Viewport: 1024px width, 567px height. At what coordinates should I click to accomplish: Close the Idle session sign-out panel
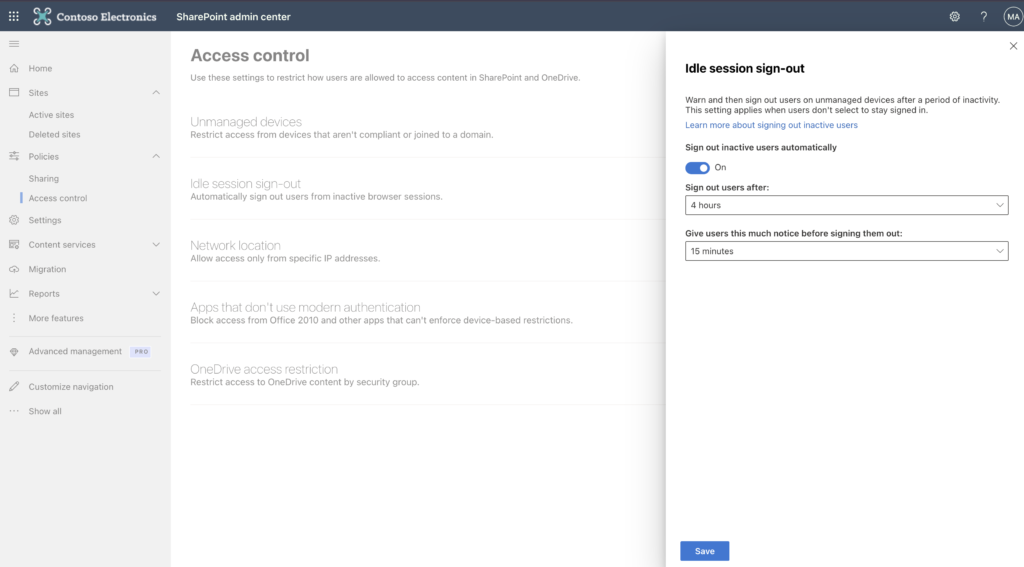pos(1013,46)
